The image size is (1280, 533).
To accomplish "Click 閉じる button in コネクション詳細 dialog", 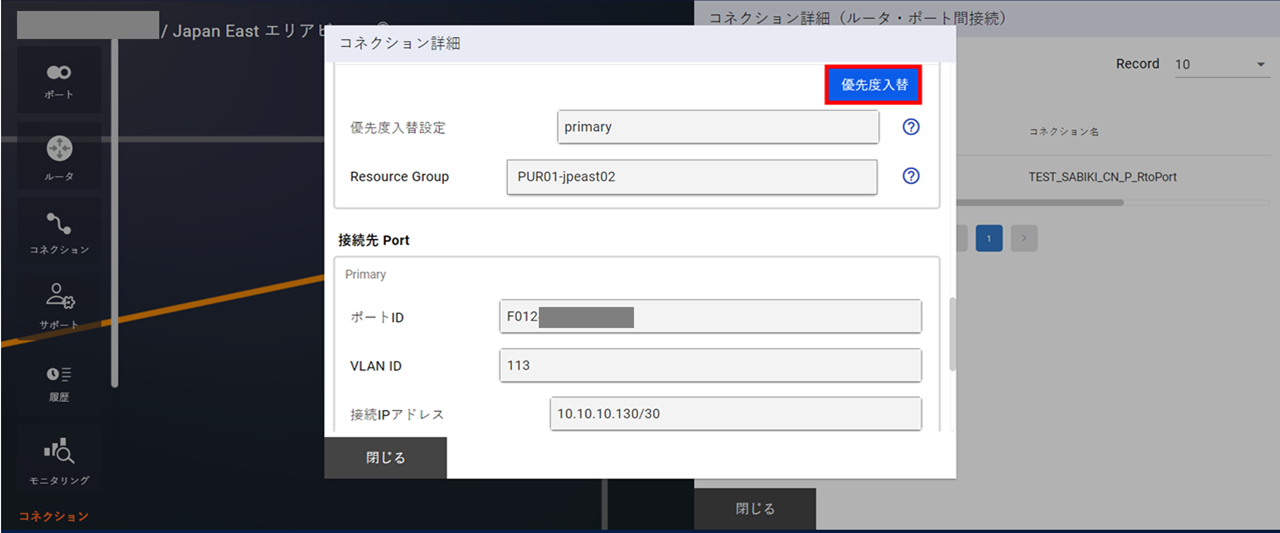I will coord(386,458).
